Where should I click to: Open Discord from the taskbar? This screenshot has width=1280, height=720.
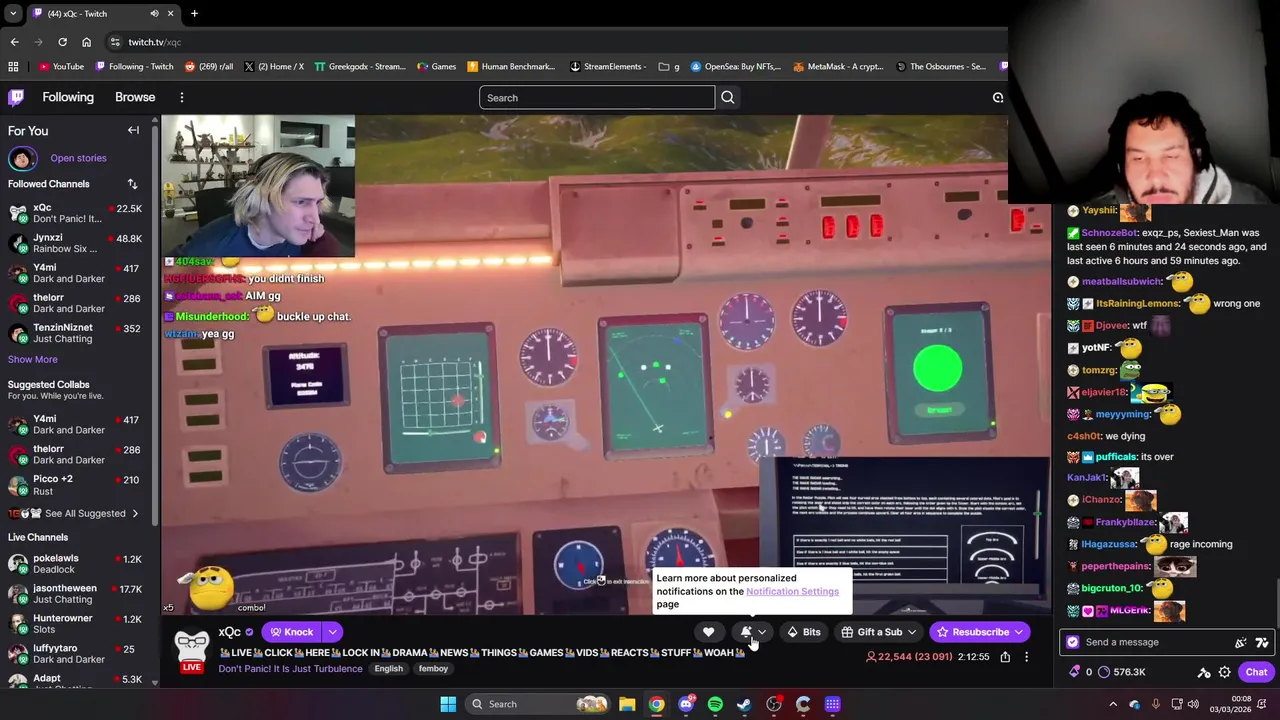click(x=686, y=704)
